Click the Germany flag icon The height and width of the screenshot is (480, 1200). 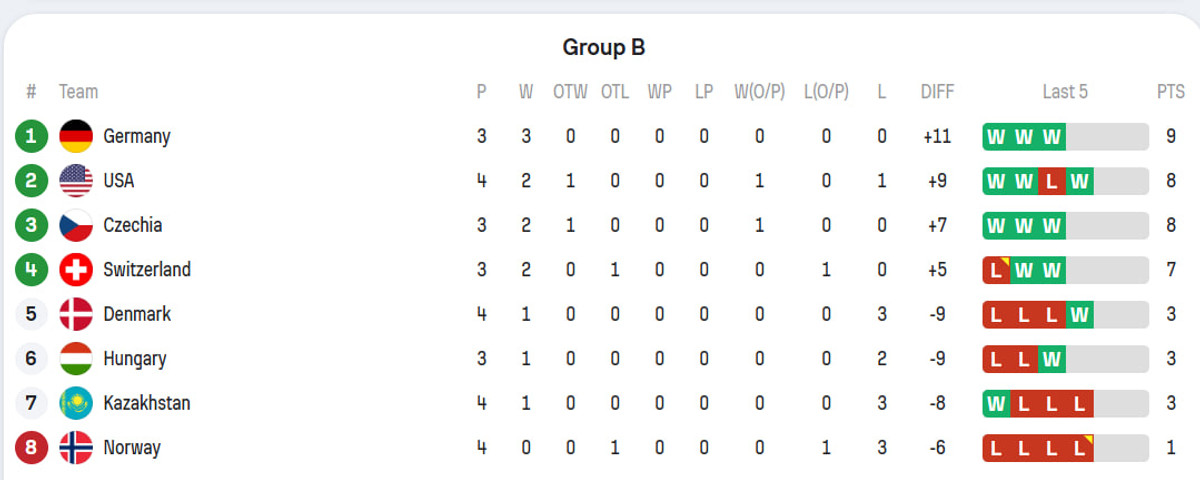click(x=76, y=136)
